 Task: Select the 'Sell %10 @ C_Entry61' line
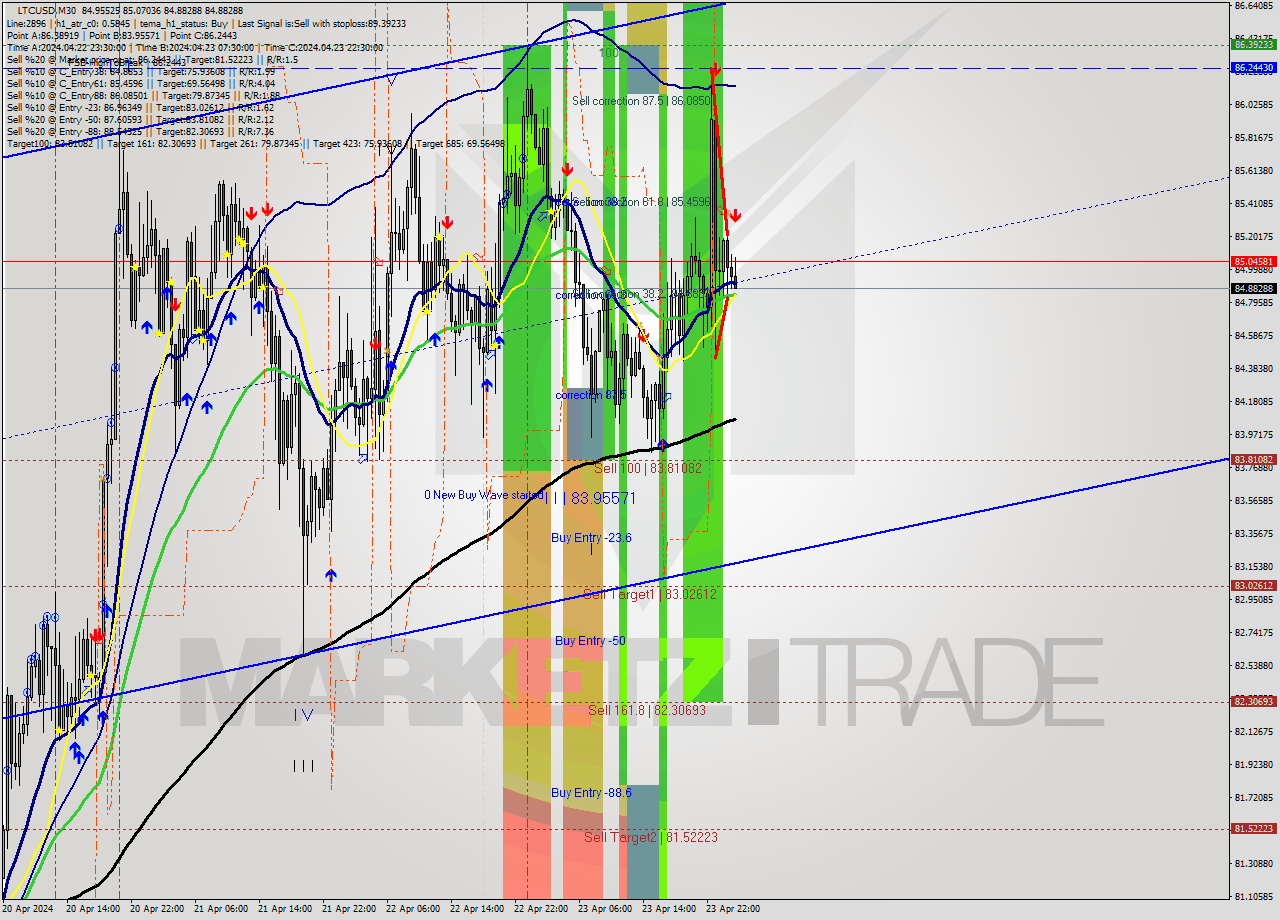pos(141,83)
